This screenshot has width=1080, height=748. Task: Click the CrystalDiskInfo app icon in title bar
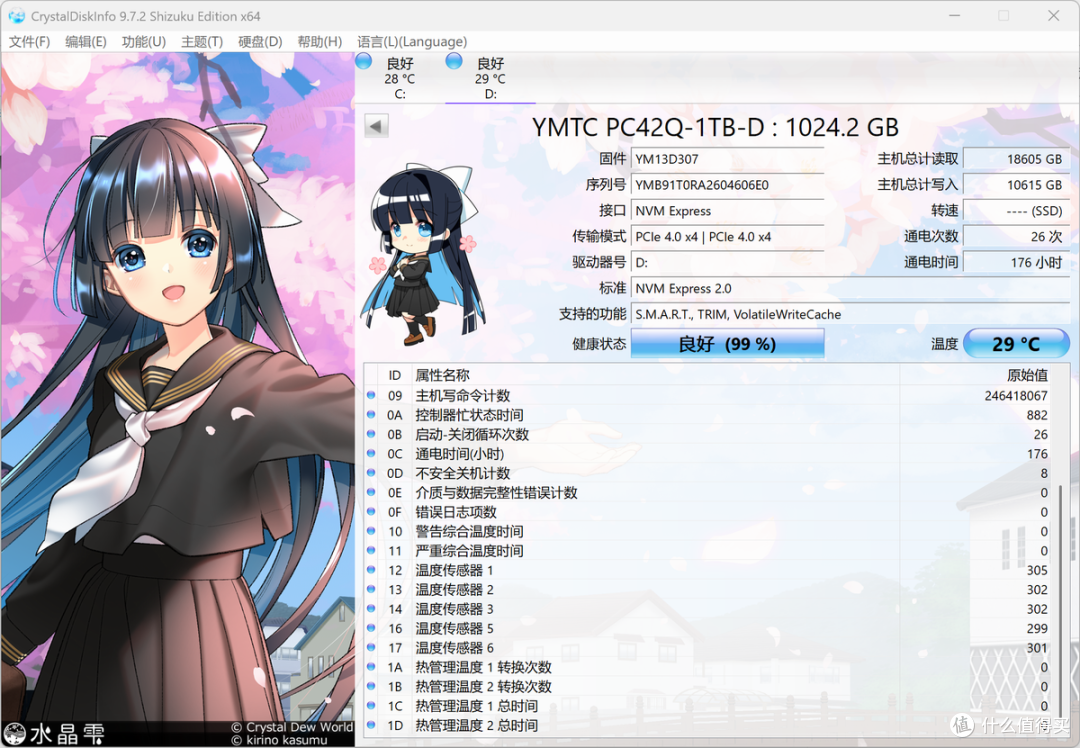tap(16, 15)
